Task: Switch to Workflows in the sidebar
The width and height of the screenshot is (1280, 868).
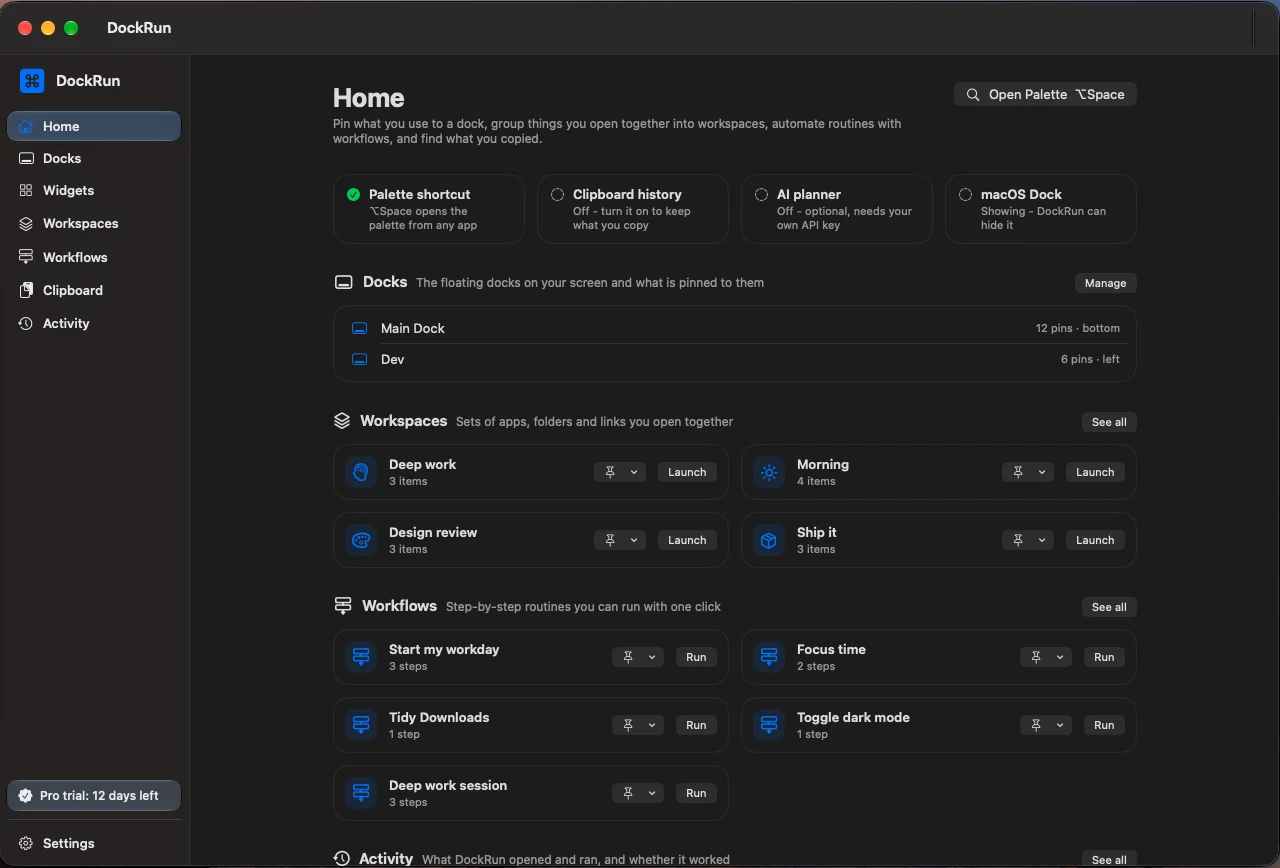Action: click(x=94, y=257)
